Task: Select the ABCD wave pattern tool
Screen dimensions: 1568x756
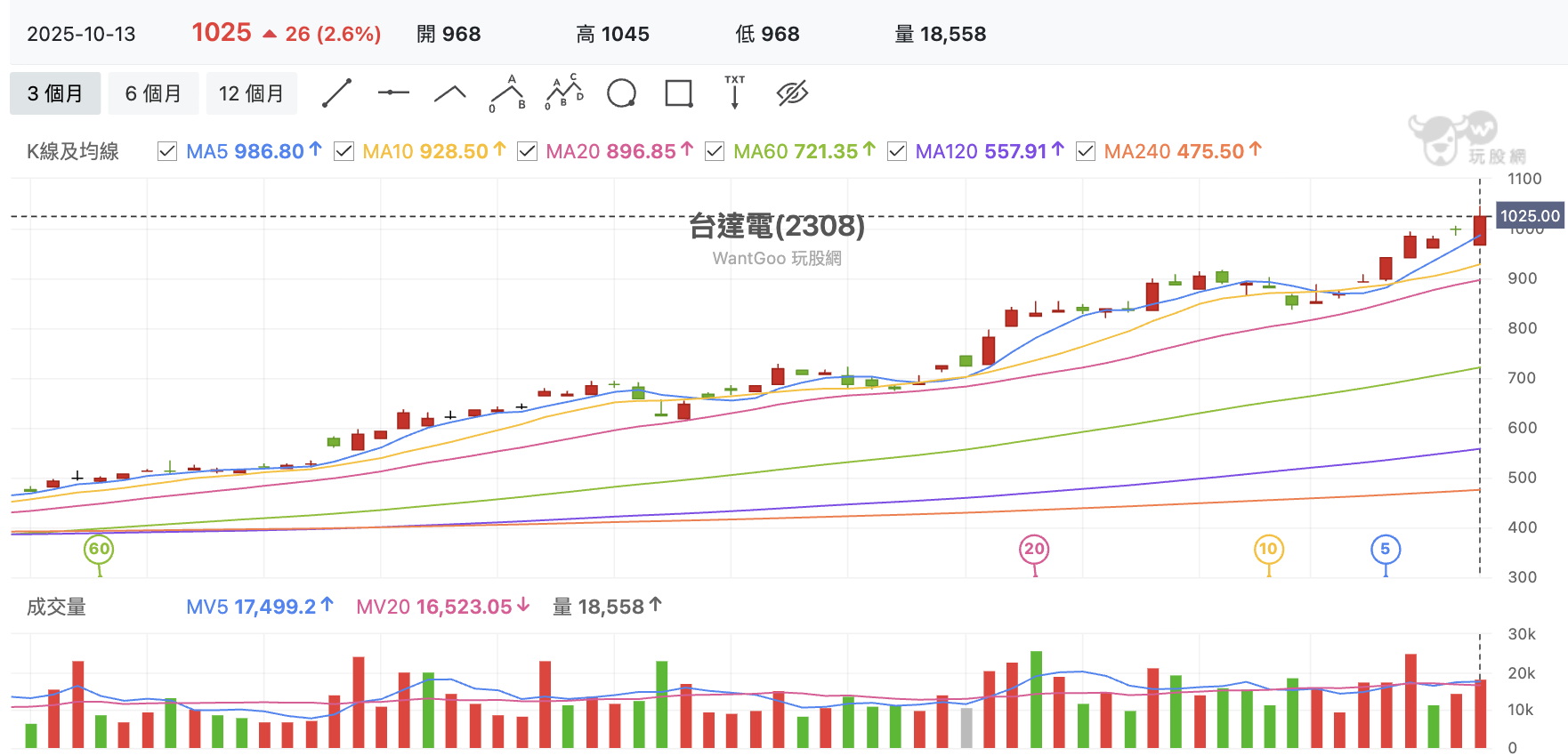Action: pyautogui.click(x=564, y=92)
